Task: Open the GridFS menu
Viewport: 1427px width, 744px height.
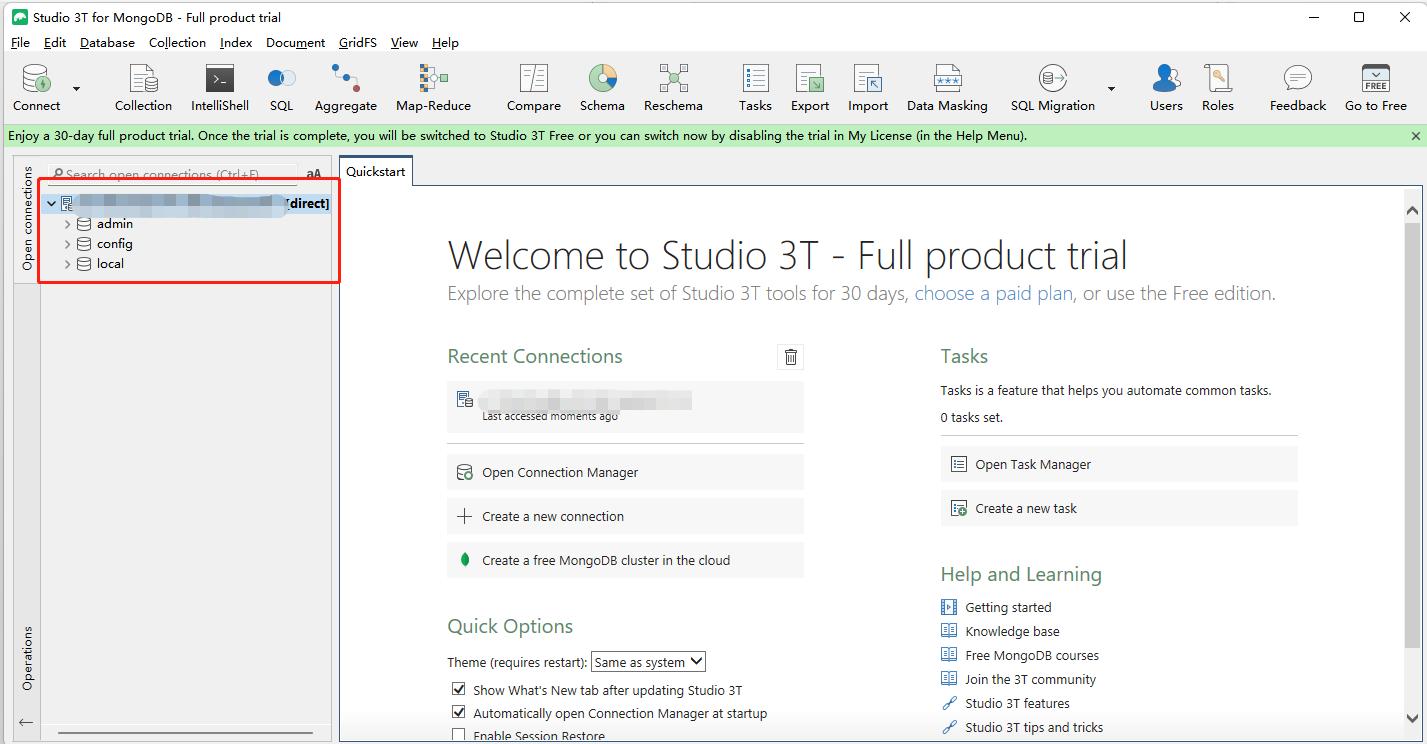Action: [x=358, y=43]
